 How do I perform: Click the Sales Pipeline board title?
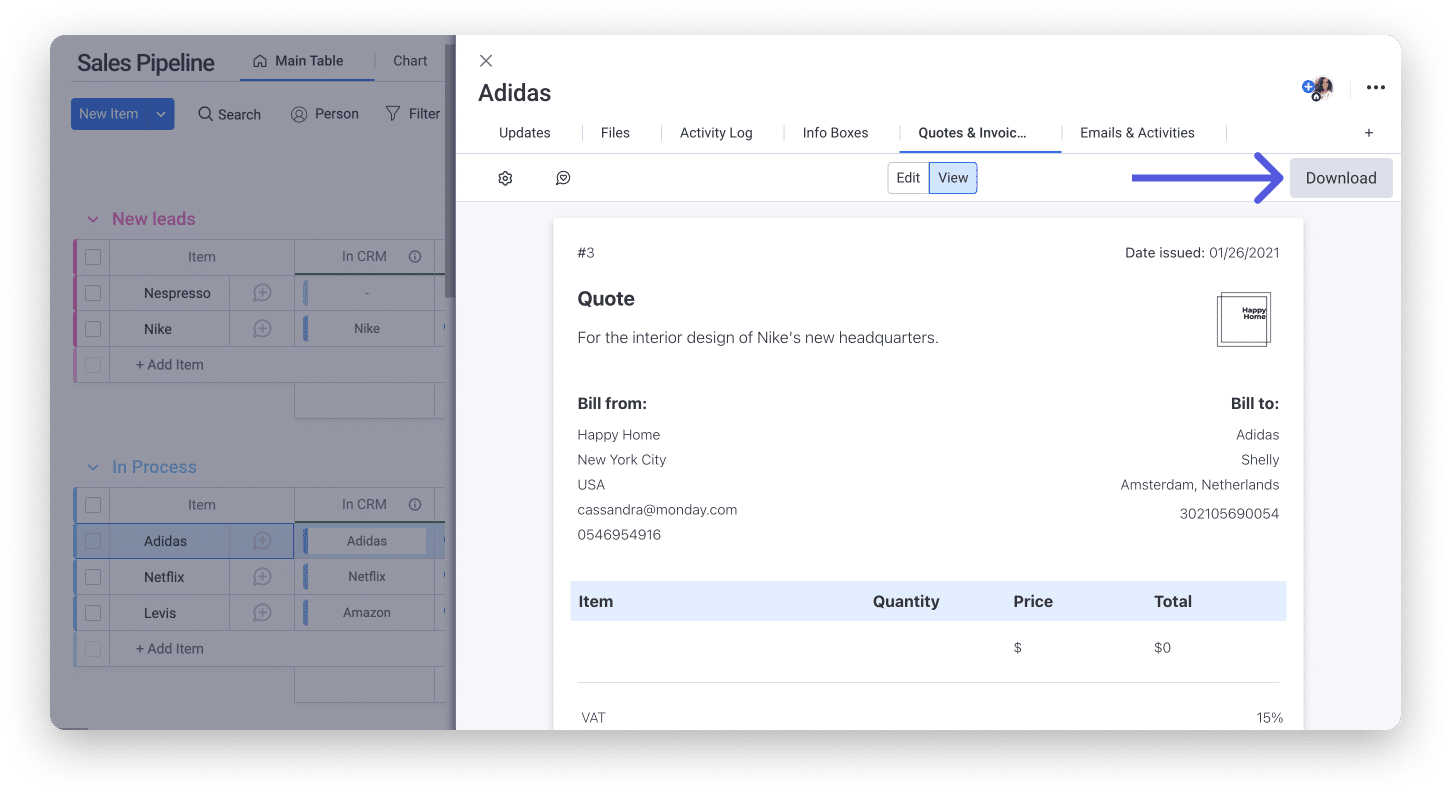[146, 63]
